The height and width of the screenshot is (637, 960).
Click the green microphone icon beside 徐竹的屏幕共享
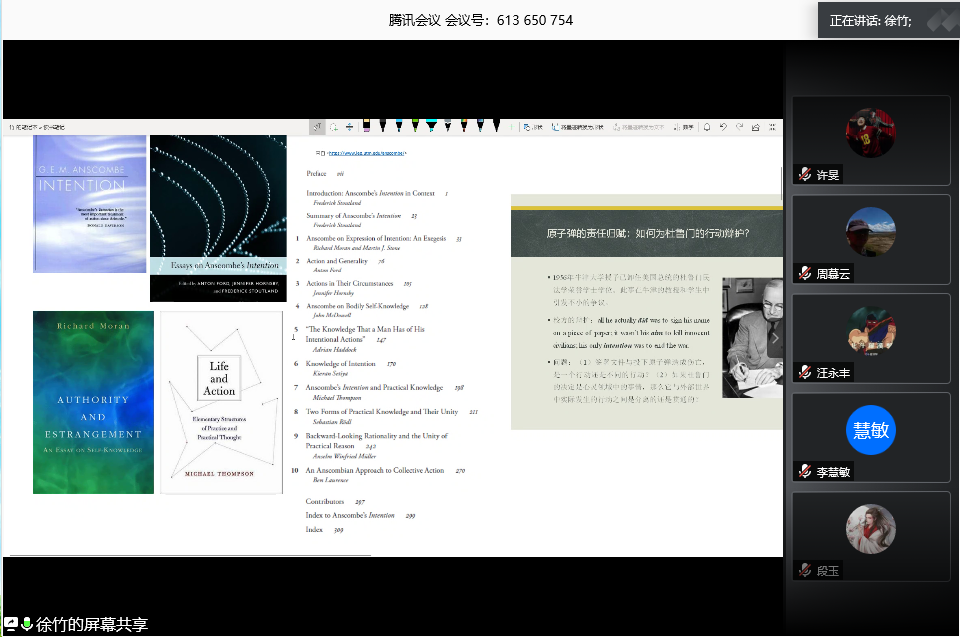point(27,624)
